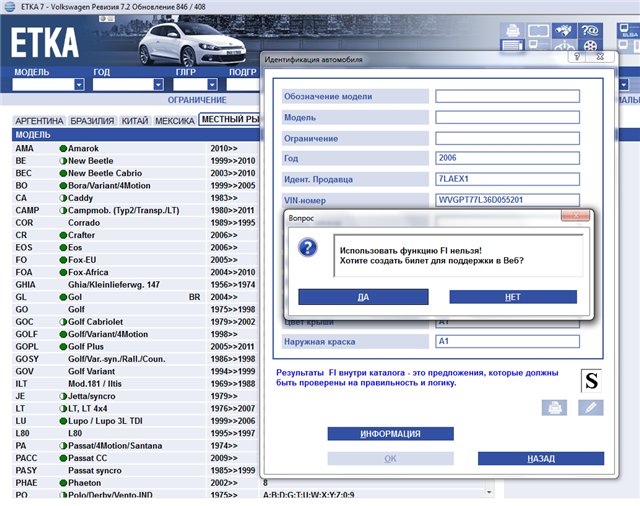Click НЕТ in the Вопрос dialog
Viewport: 640px width, 506px height.
[513, 297]
